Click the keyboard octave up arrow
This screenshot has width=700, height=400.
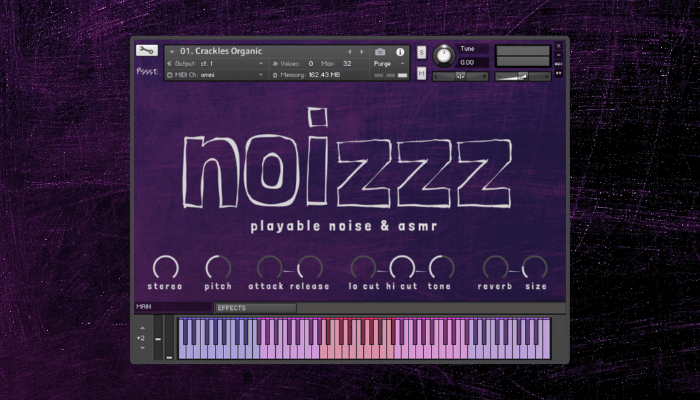(141, 327)
